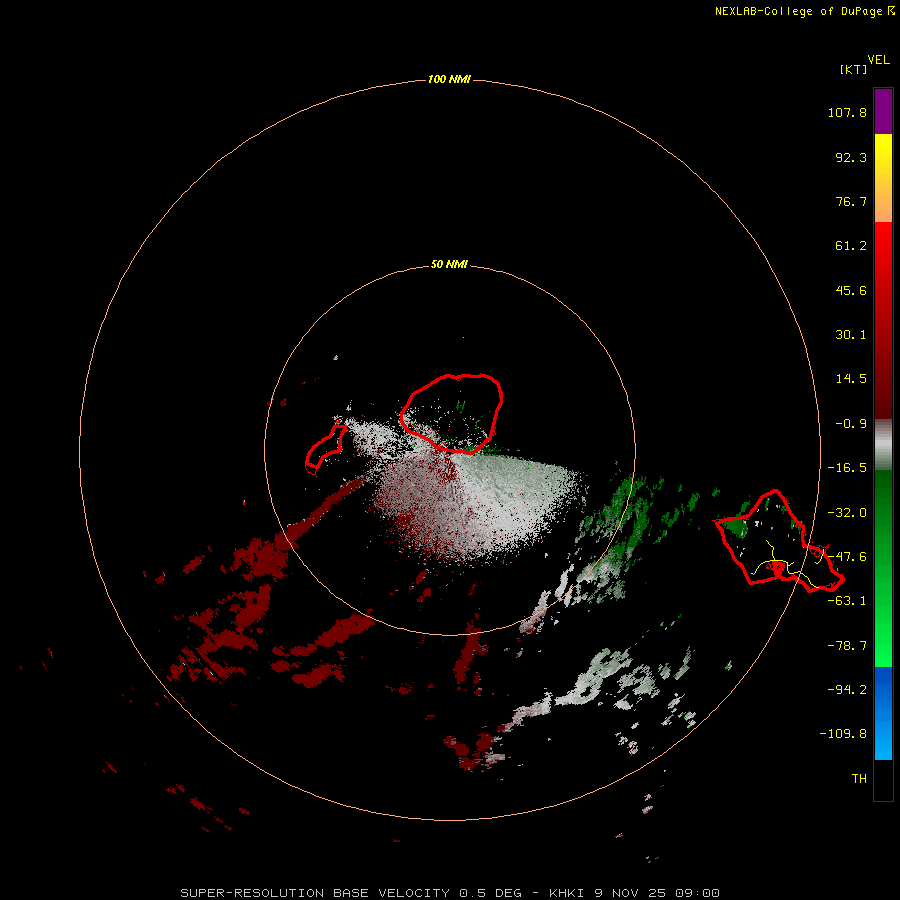Click the small red island outline west of center
900x900 pixels.
(x=325, y=449)
